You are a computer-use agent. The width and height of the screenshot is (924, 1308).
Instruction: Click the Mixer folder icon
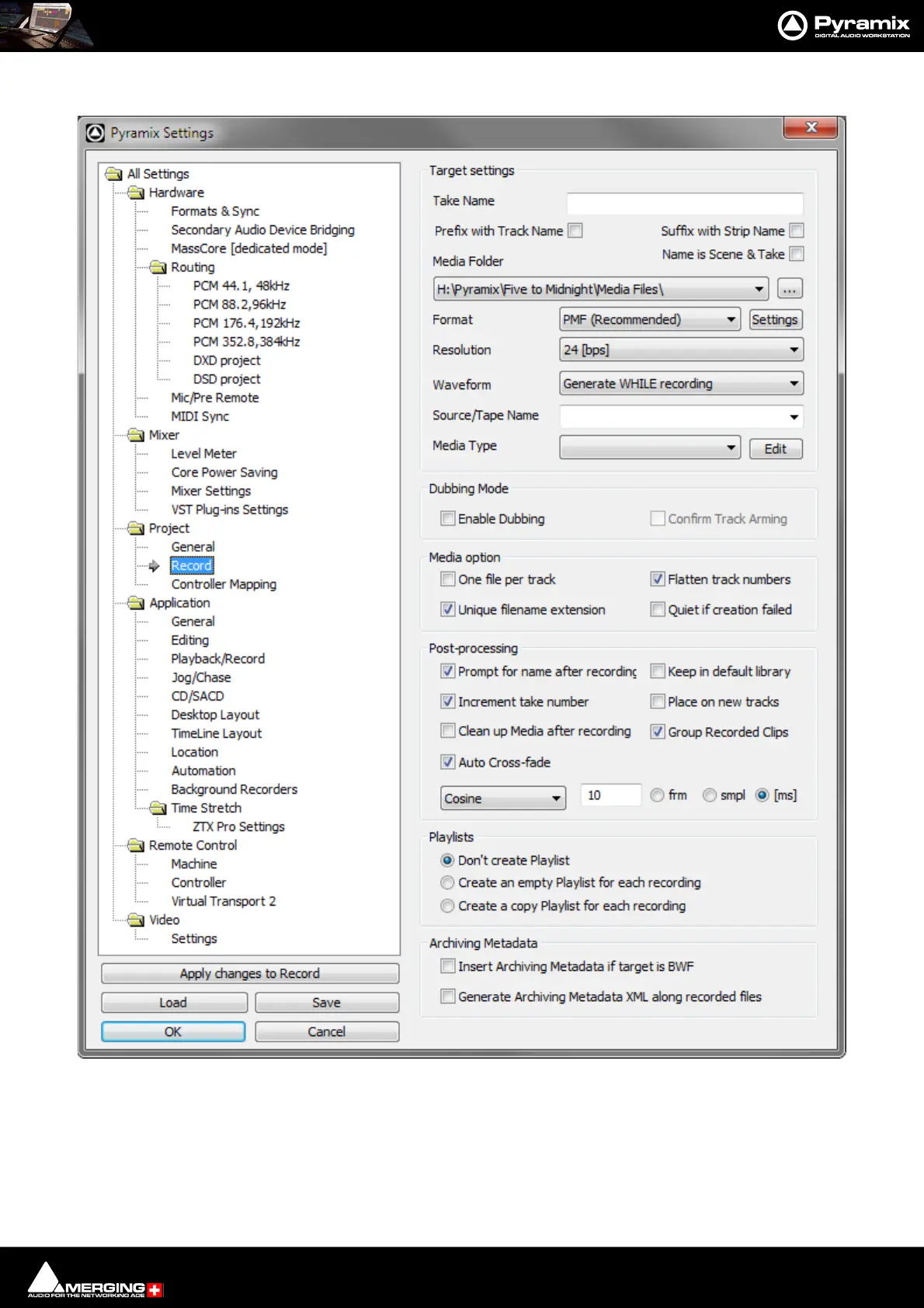137,435
